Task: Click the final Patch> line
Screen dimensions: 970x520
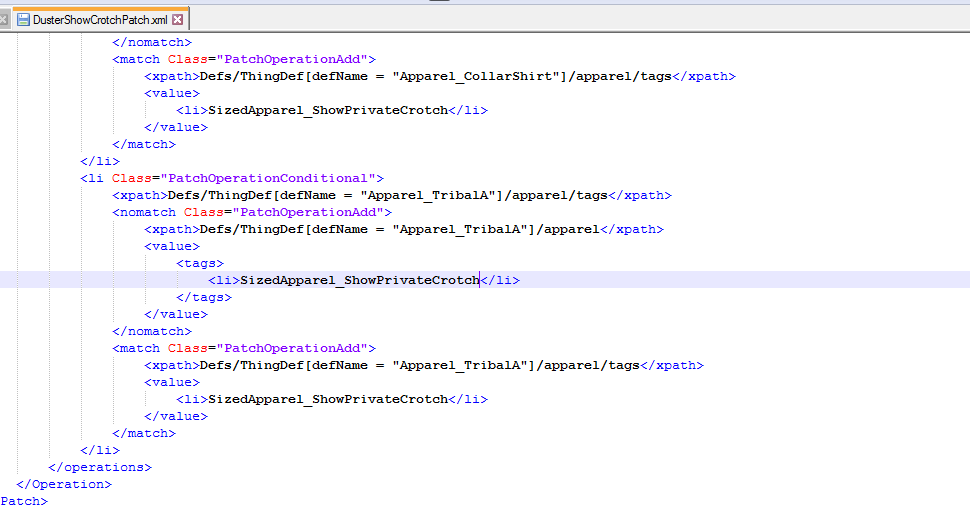Action: 24,501
